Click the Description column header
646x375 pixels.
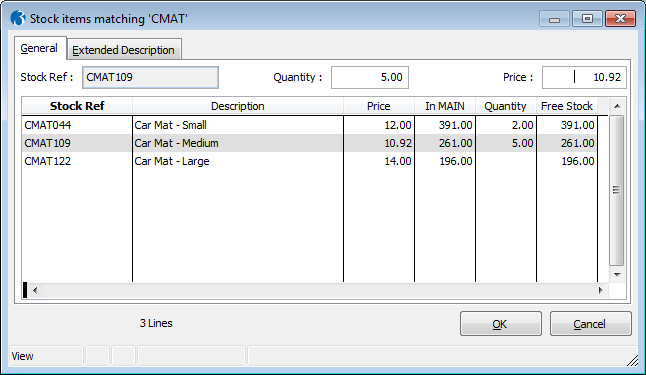(x=238, y=106)
